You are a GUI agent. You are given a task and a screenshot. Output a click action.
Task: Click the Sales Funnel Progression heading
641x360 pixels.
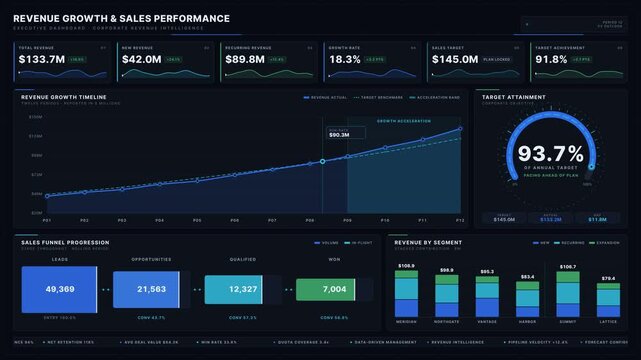tap(65, 243)
